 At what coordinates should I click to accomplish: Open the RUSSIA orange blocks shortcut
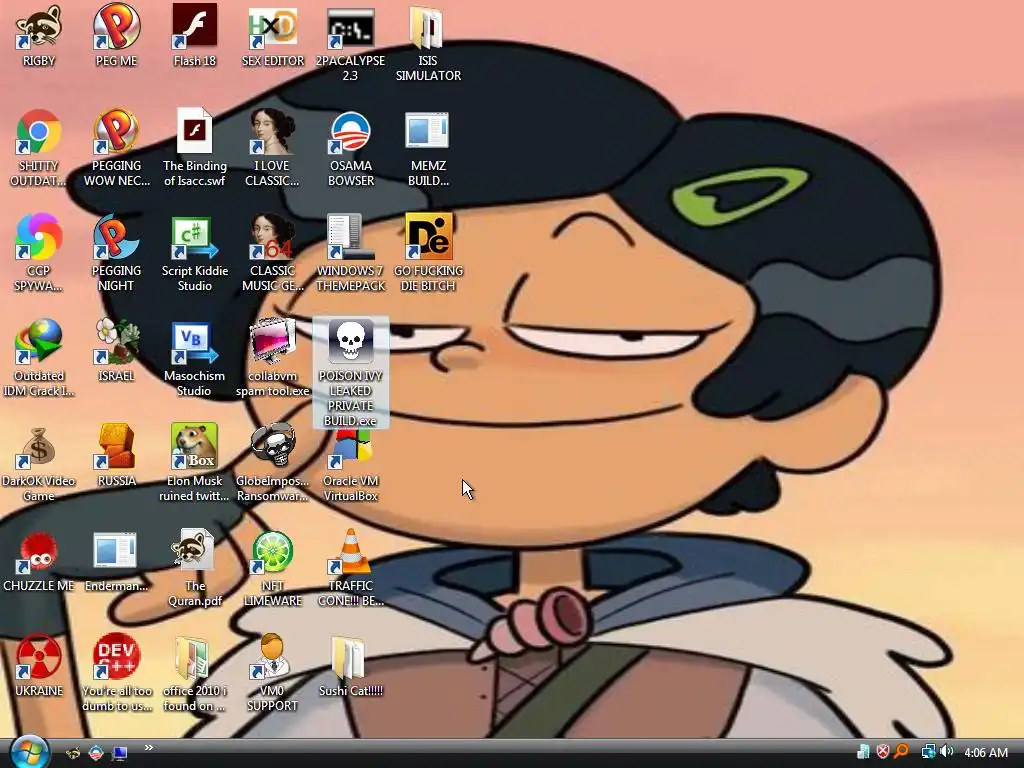116,447
